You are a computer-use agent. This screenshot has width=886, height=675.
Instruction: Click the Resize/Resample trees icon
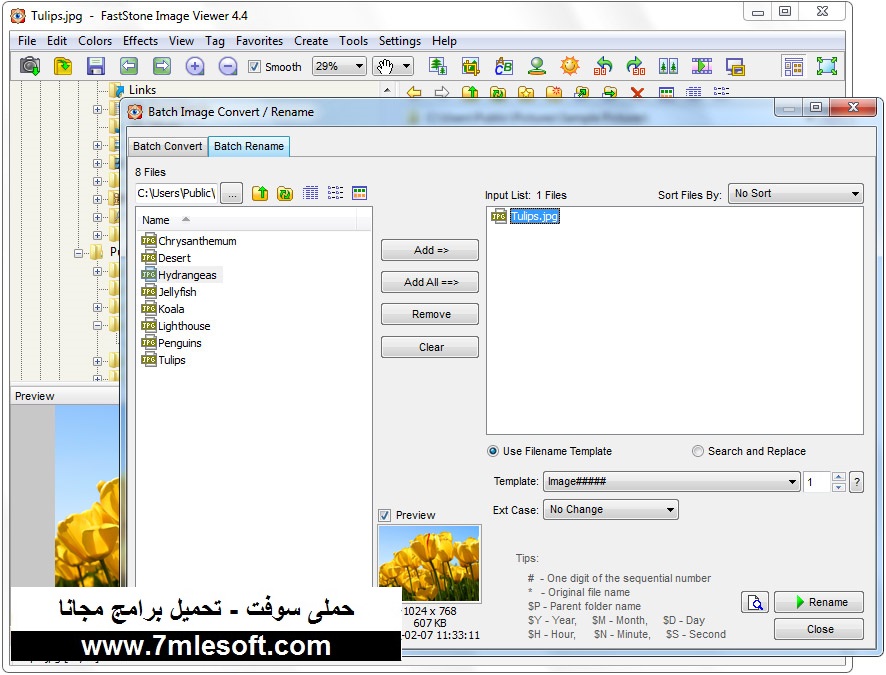coord(437,66)
